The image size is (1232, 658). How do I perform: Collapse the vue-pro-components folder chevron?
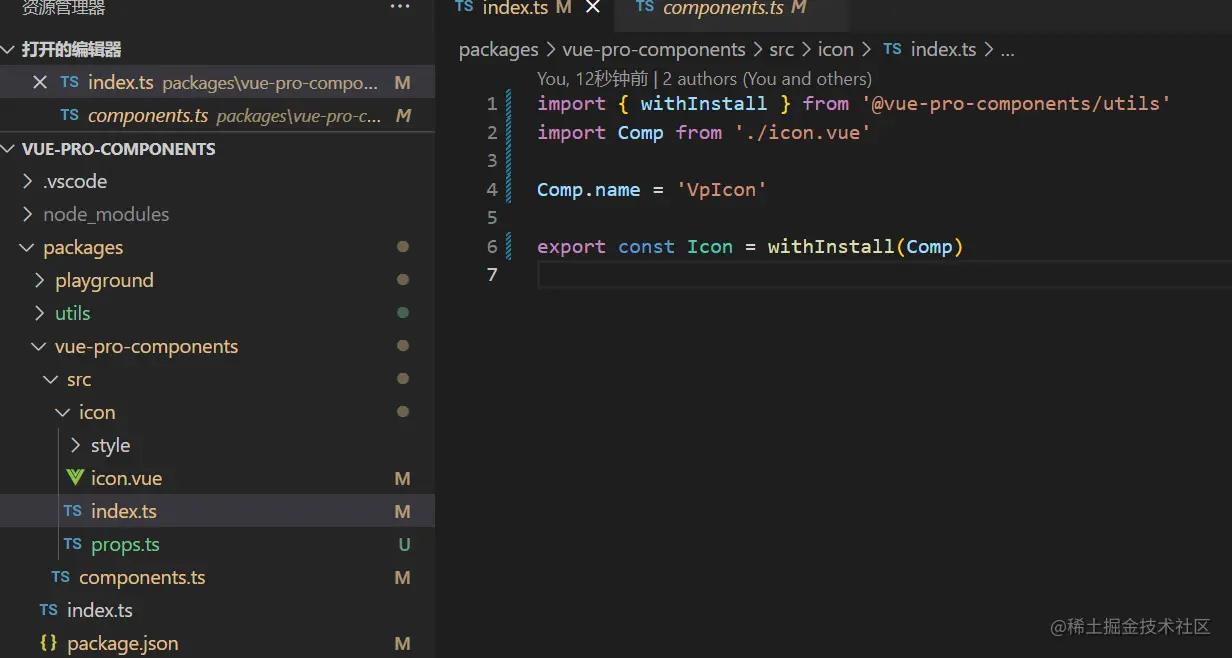(40, 347)
